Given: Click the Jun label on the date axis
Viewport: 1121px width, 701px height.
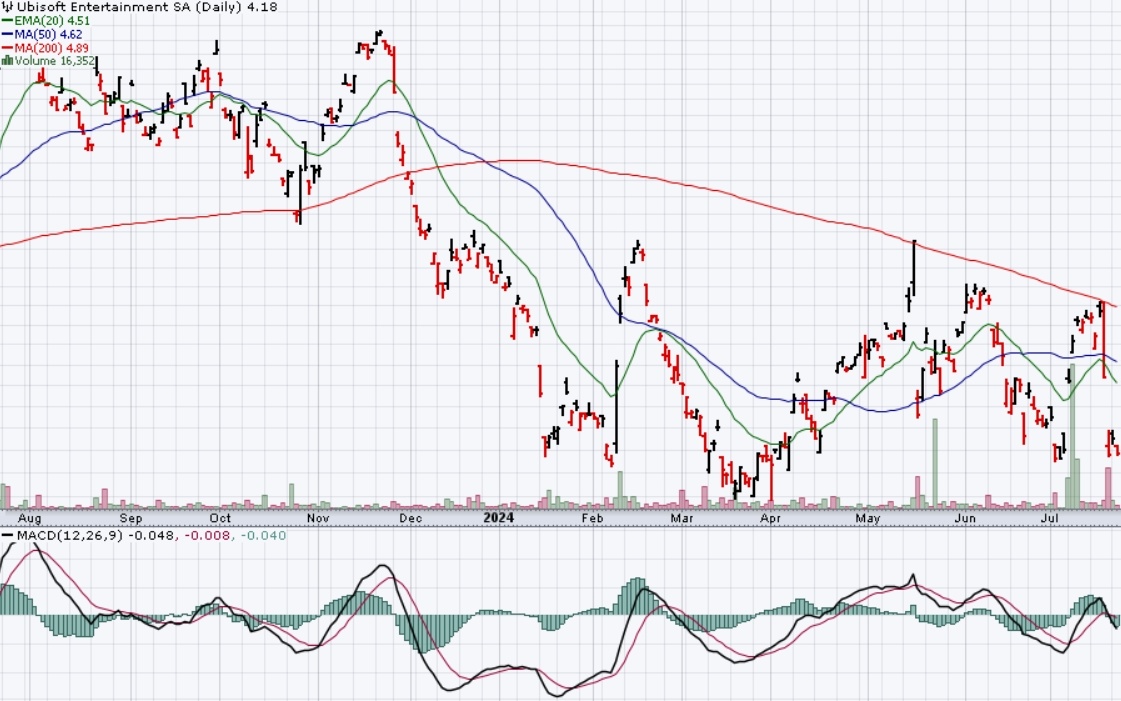Looking at the screenshot, I should click(965, 518).
